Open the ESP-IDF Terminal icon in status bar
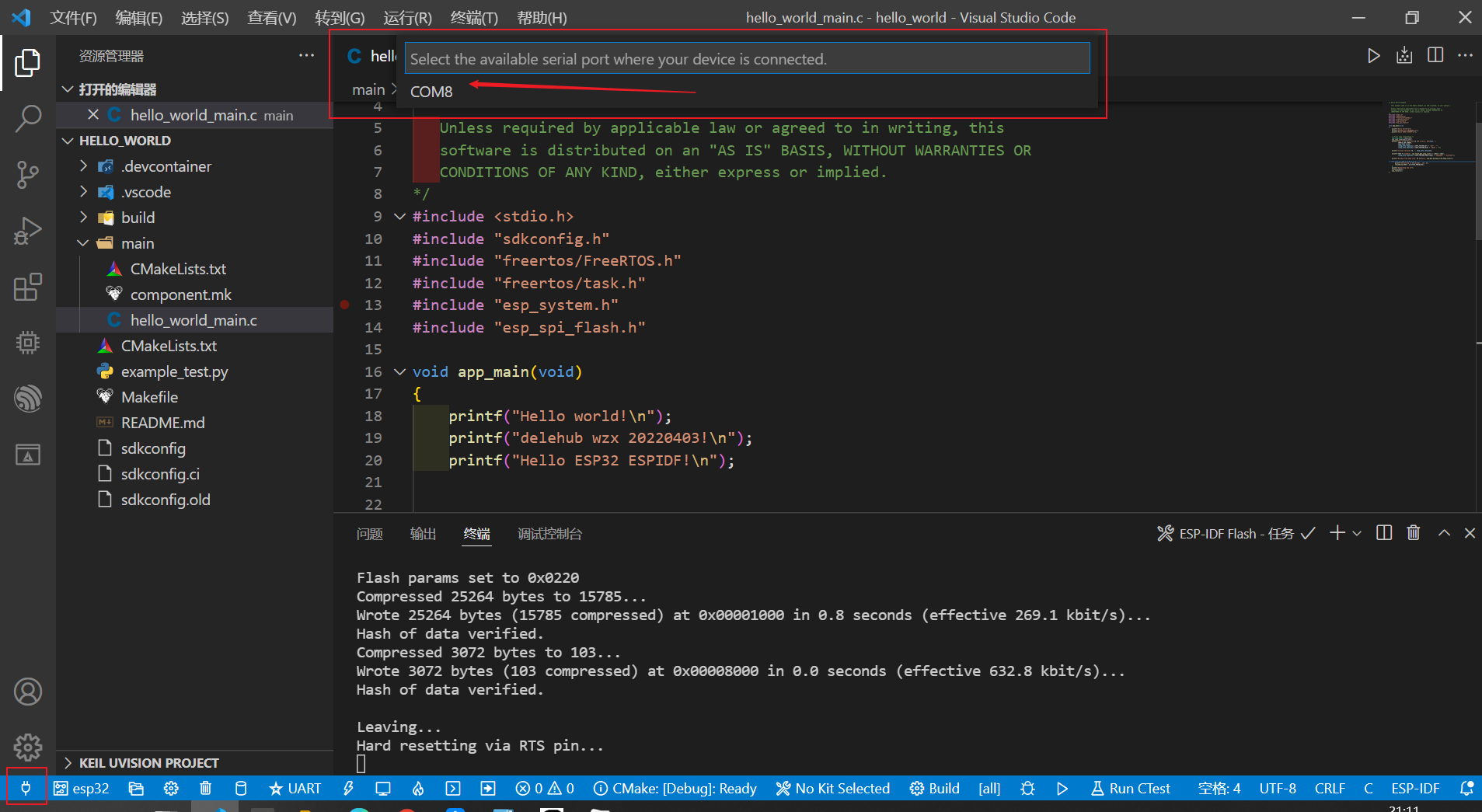This screenshot has height=812, width=1482. click(453, 788)
